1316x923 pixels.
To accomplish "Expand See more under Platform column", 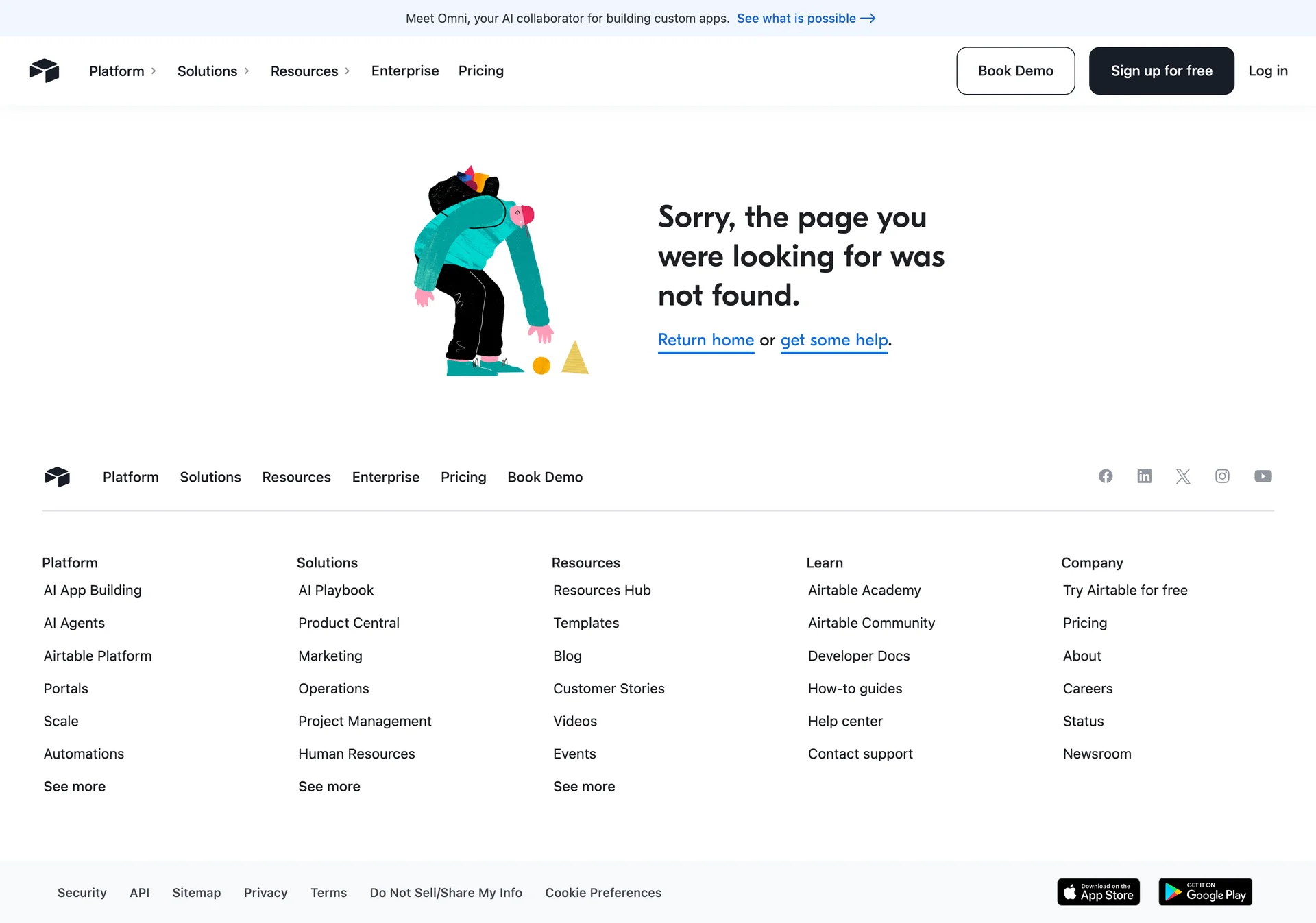I will [75, 787].
